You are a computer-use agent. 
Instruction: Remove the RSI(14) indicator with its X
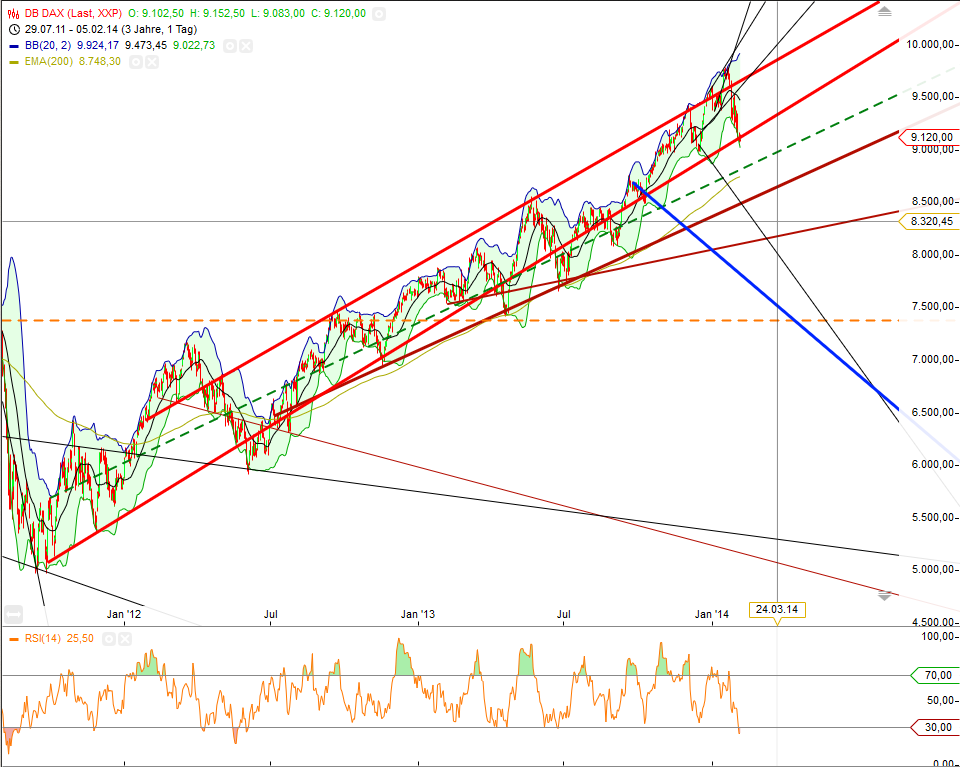[x=124, y=638]
